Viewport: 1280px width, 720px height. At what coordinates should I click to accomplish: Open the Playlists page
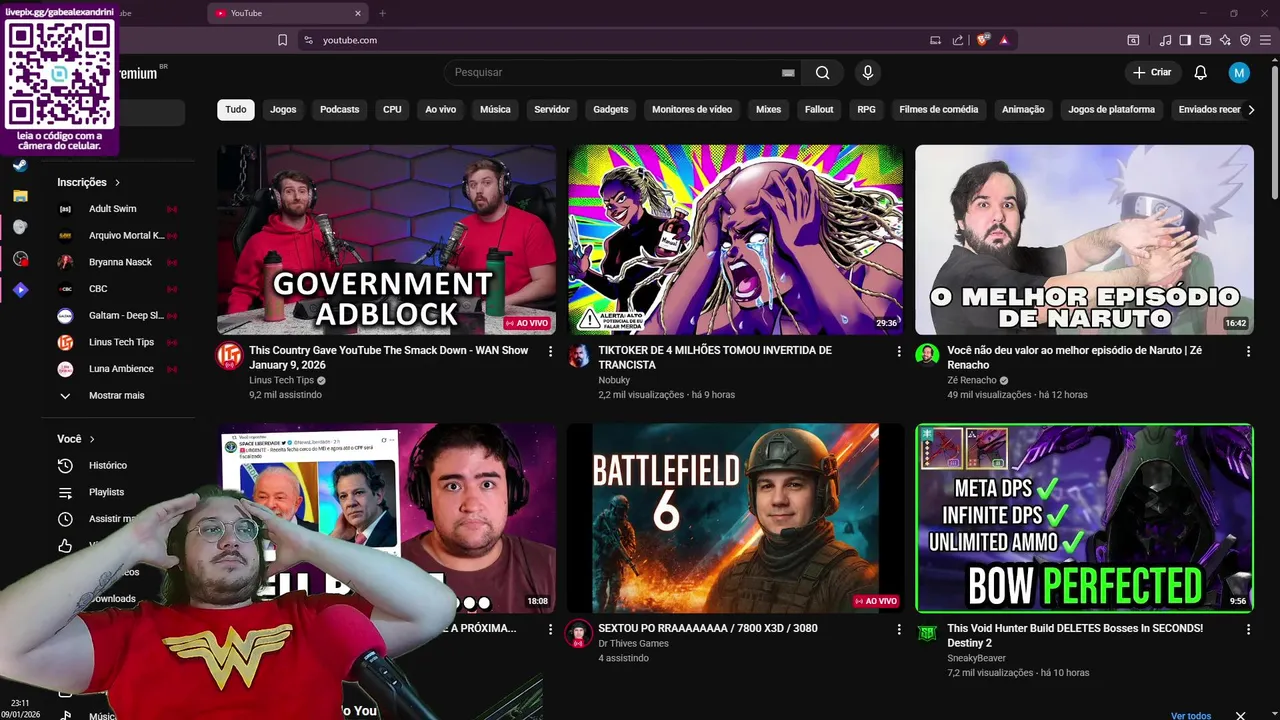tap(106, 492)
